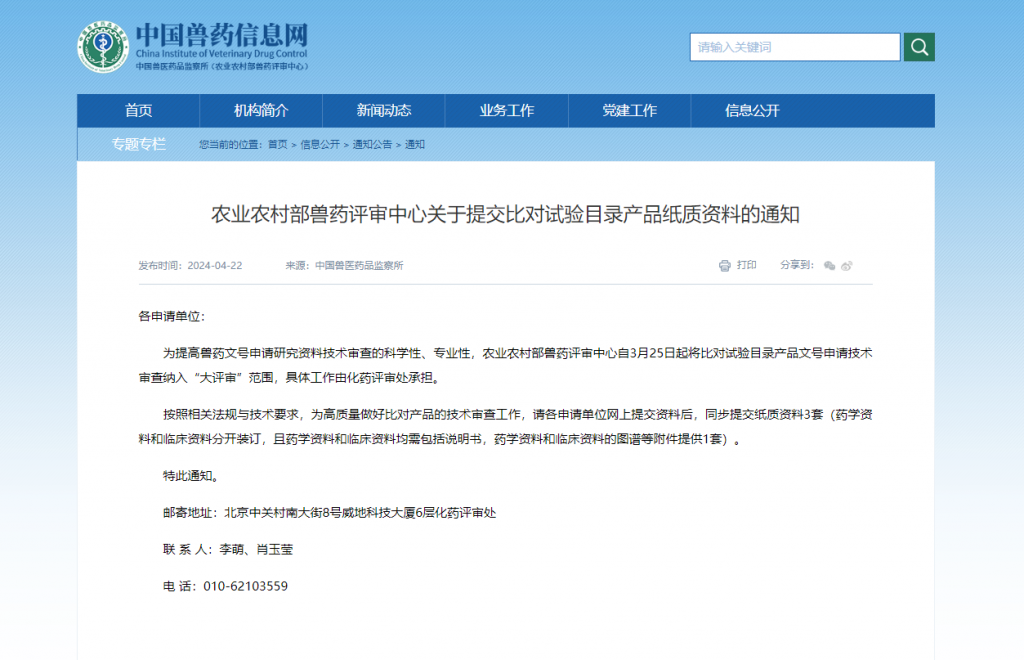Share the notice via WeChat icon
Image resolution: width=1024 pixels, height=660 pixels.
829,266
